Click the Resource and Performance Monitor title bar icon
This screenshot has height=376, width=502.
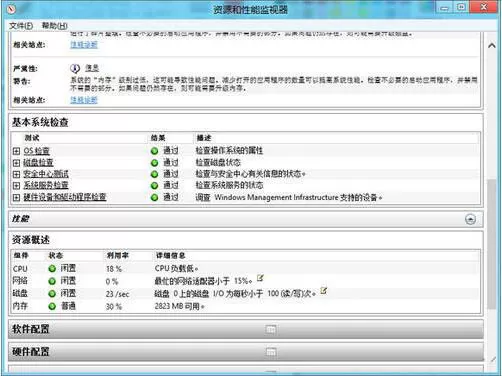tap(11, 9)
